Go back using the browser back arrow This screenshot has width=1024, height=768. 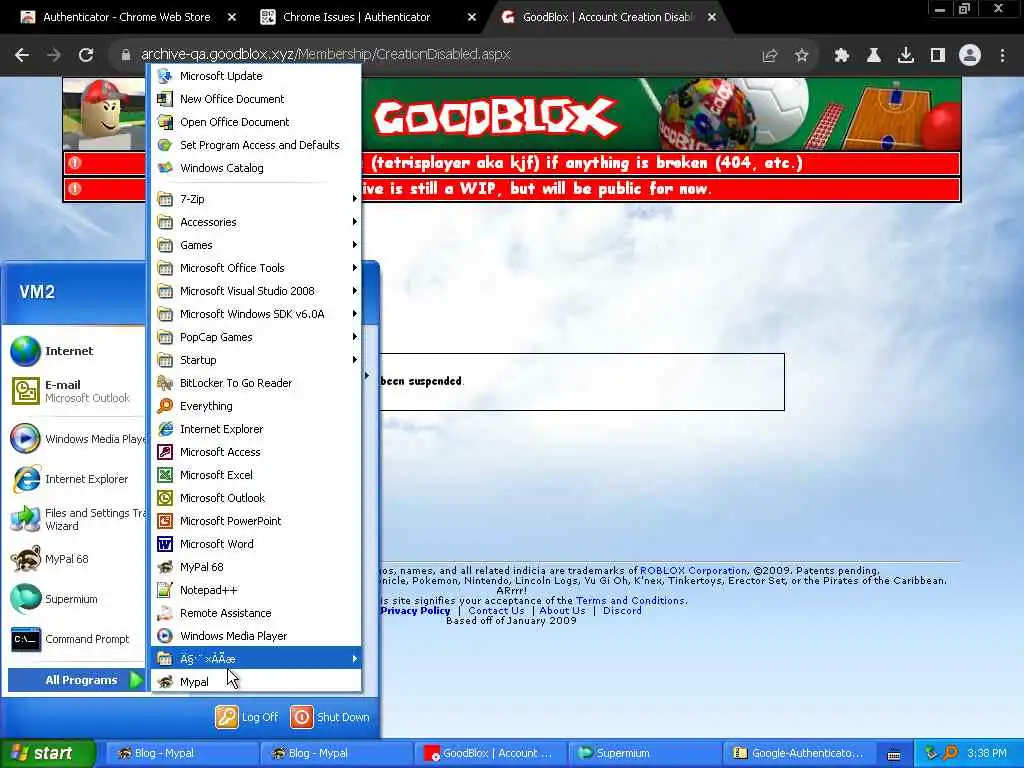(22, 55)
